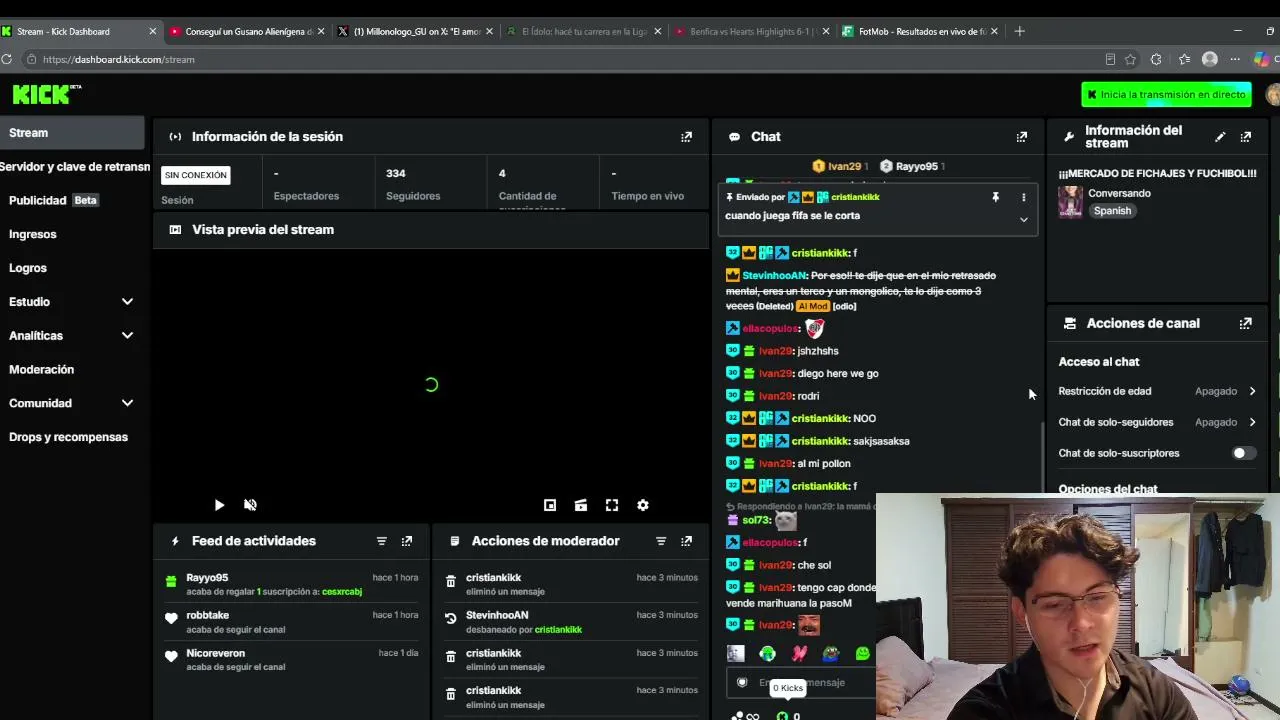Click cristiankikk link in StevinhooAN unban entry
Viewport: 1280px width, 720px height.
558,630
